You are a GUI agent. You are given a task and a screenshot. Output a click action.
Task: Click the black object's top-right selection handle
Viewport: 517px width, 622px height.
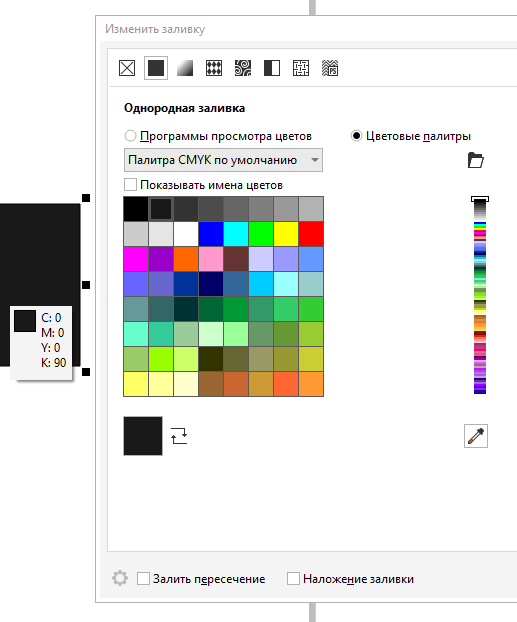click(86, 198)
